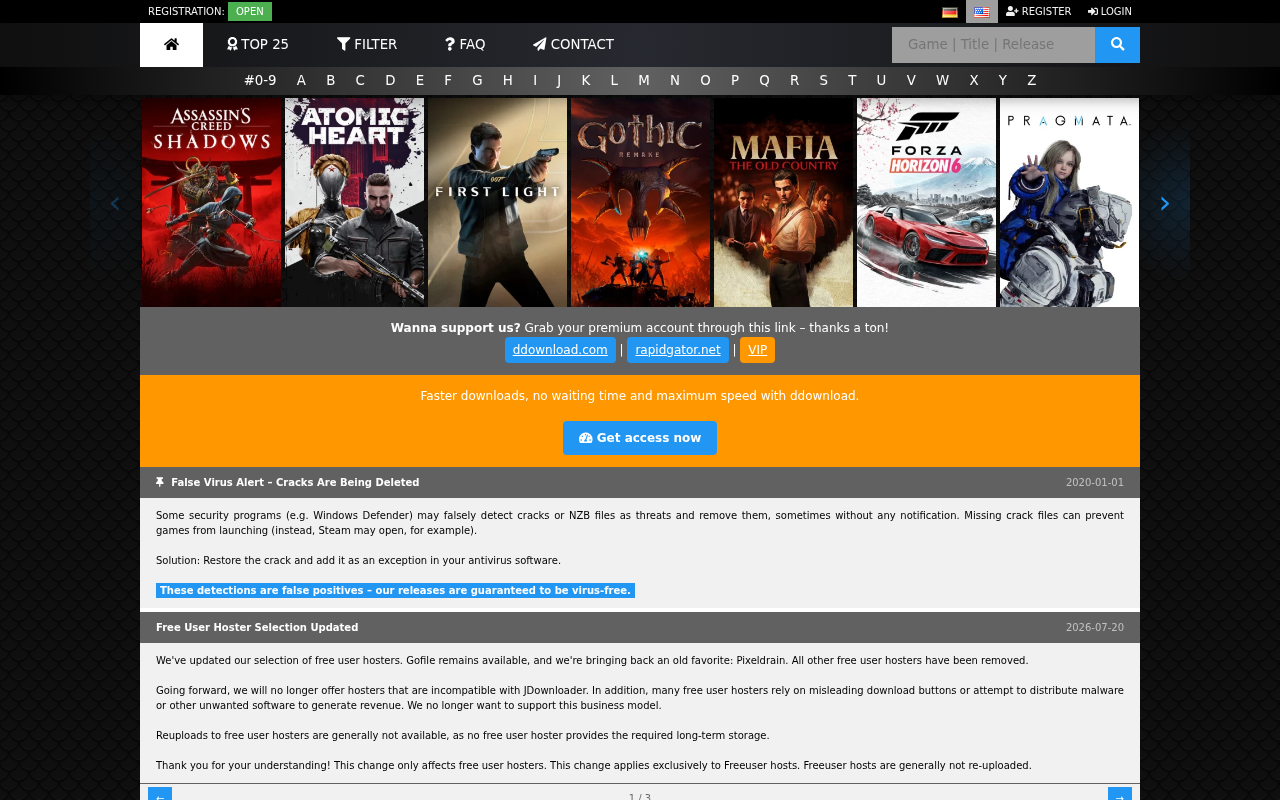Open Mafia The Old Country cover
Screen dimensions: 1280x800
pos(783,202)
